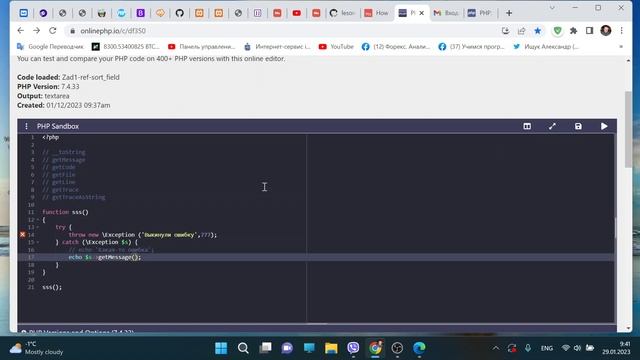640x360 pixels.
Task: Open the Chrome profile avatar
Action: pyautogui.click(x=606, y=30)
